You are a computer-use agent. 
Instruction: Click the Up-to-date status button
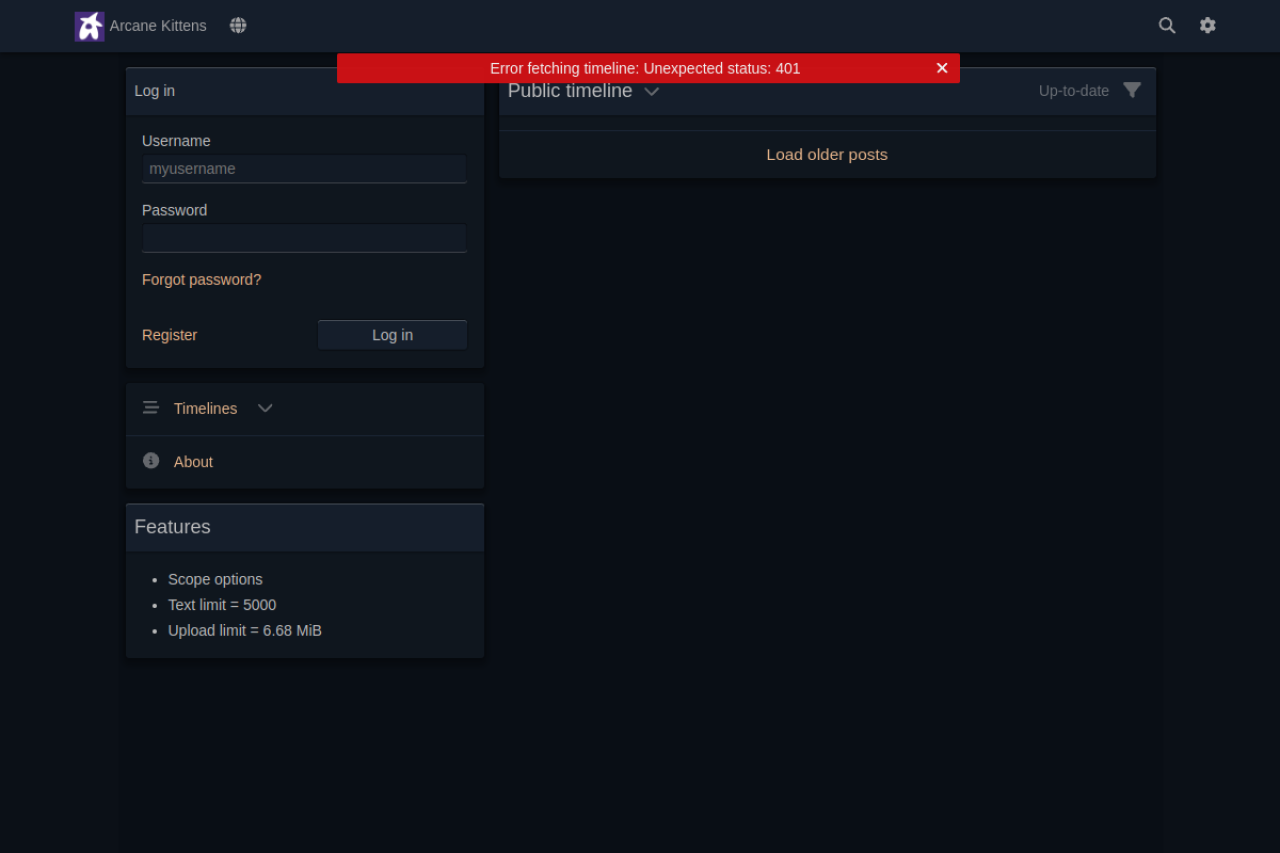click(x=1073, y=91)
